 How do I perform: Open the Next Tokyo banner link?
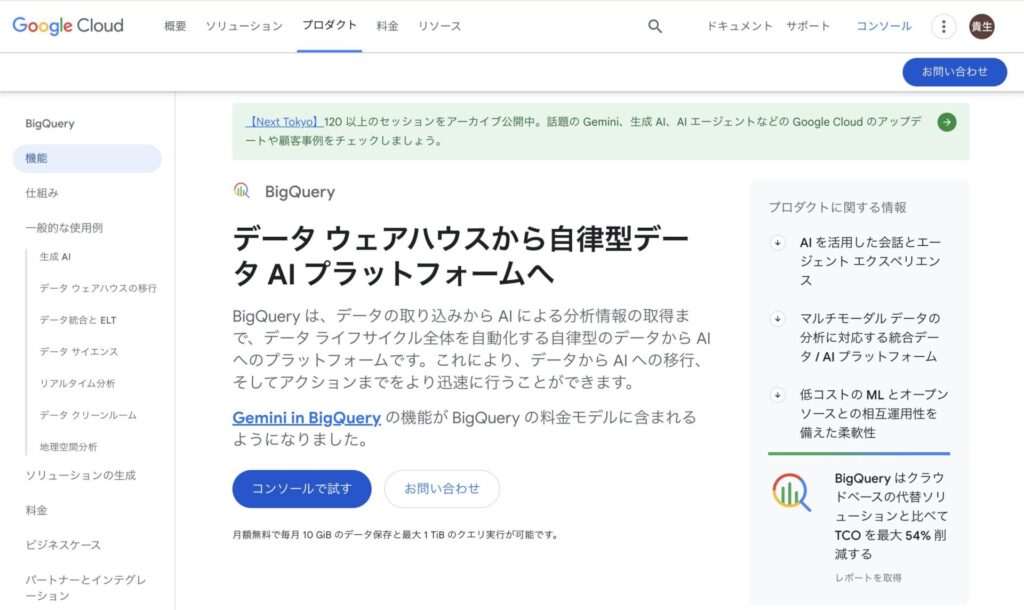pos(284,121)
